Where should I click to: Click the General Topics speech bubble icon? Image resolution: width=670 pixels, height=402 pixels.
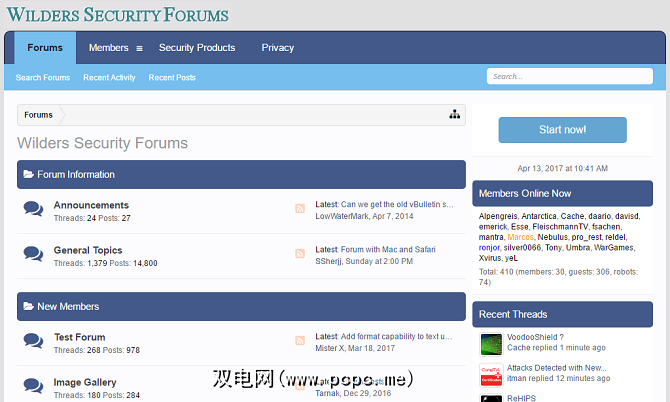pyautogui.click(x=33, y=254)
